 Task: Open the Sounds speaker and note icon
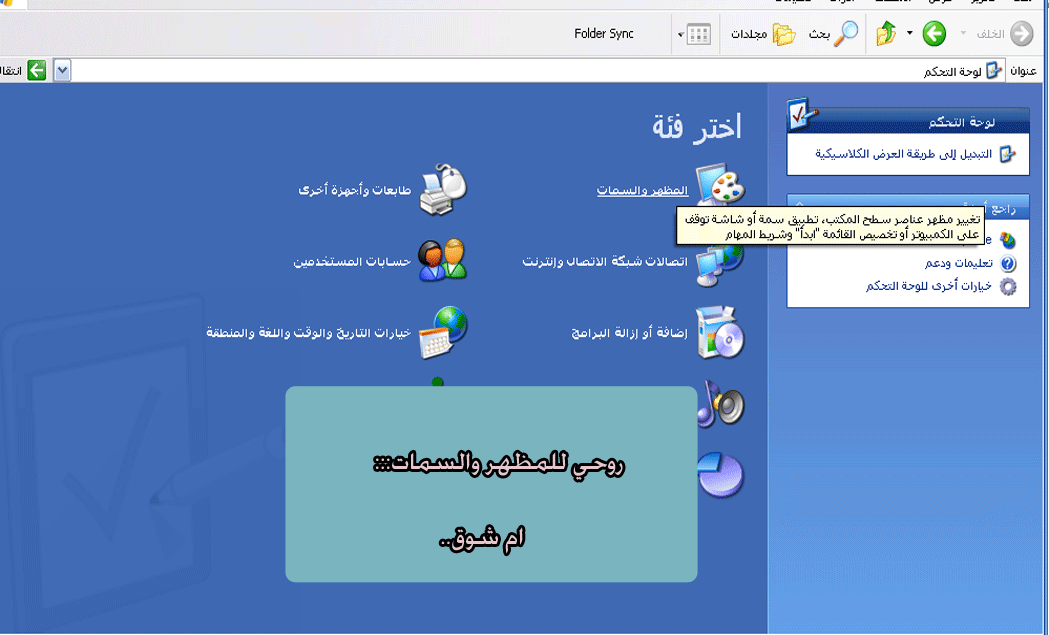point(720,403)
